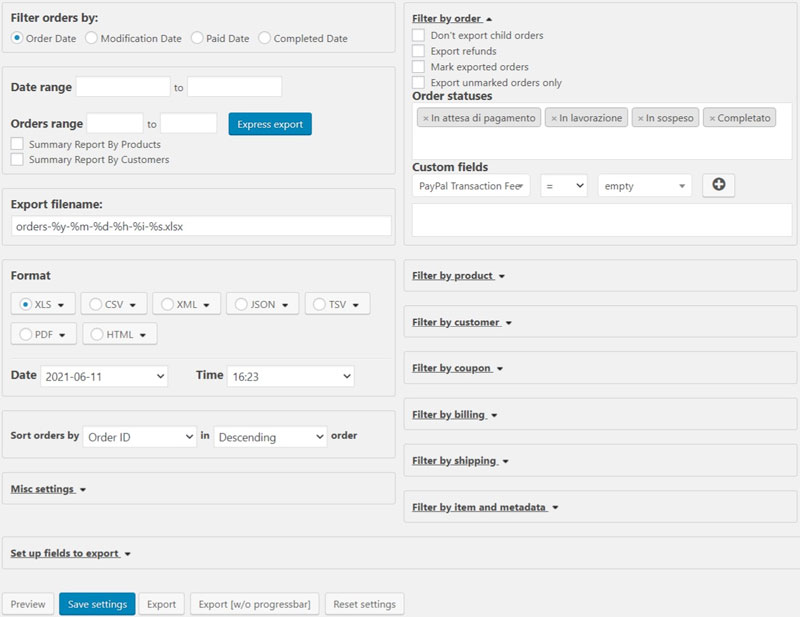
Task: Open the Sort orders by dropdown
Action: point(140,437)
